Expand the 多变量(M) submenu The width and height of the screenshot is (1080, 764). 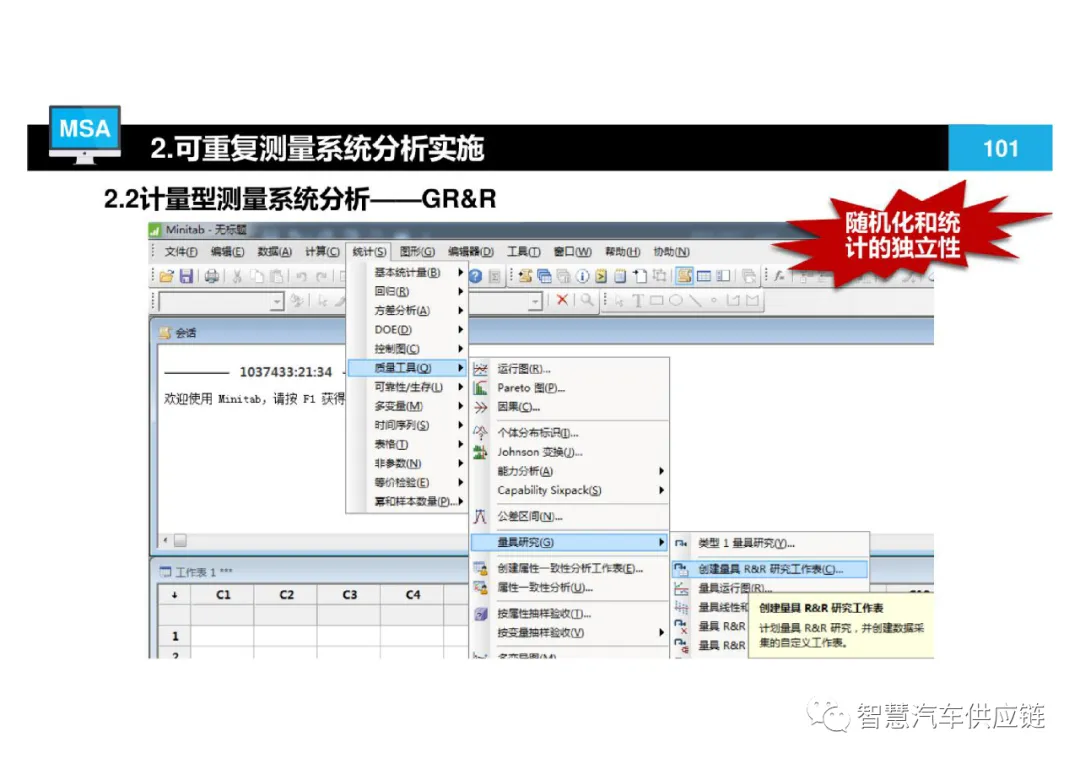[x=408, y=406]
